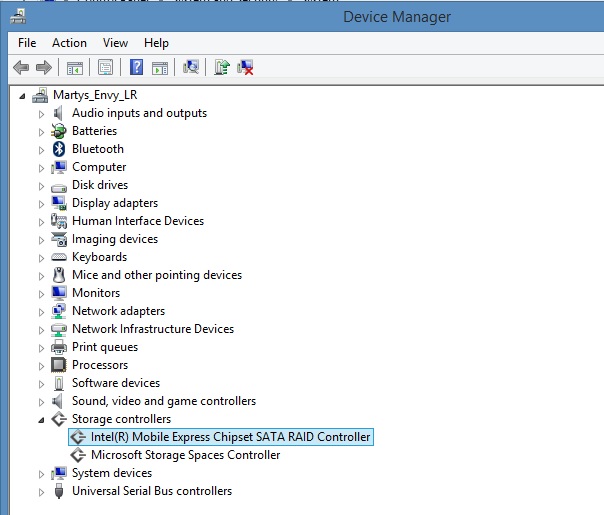604x515 pixels.
Task: Open the File menu
Action: 27,43
